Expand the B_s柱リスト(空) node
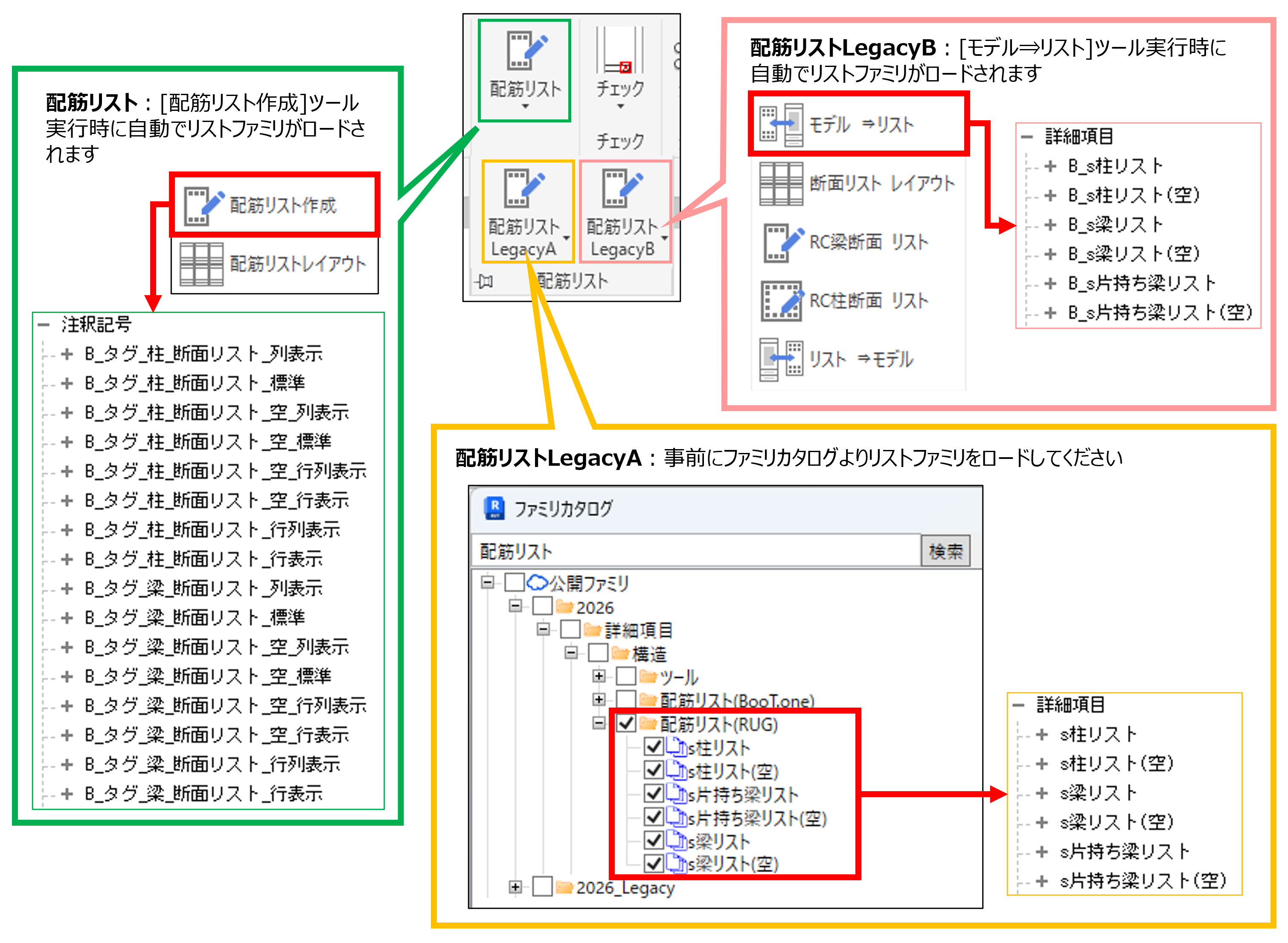 (1050, 195)
